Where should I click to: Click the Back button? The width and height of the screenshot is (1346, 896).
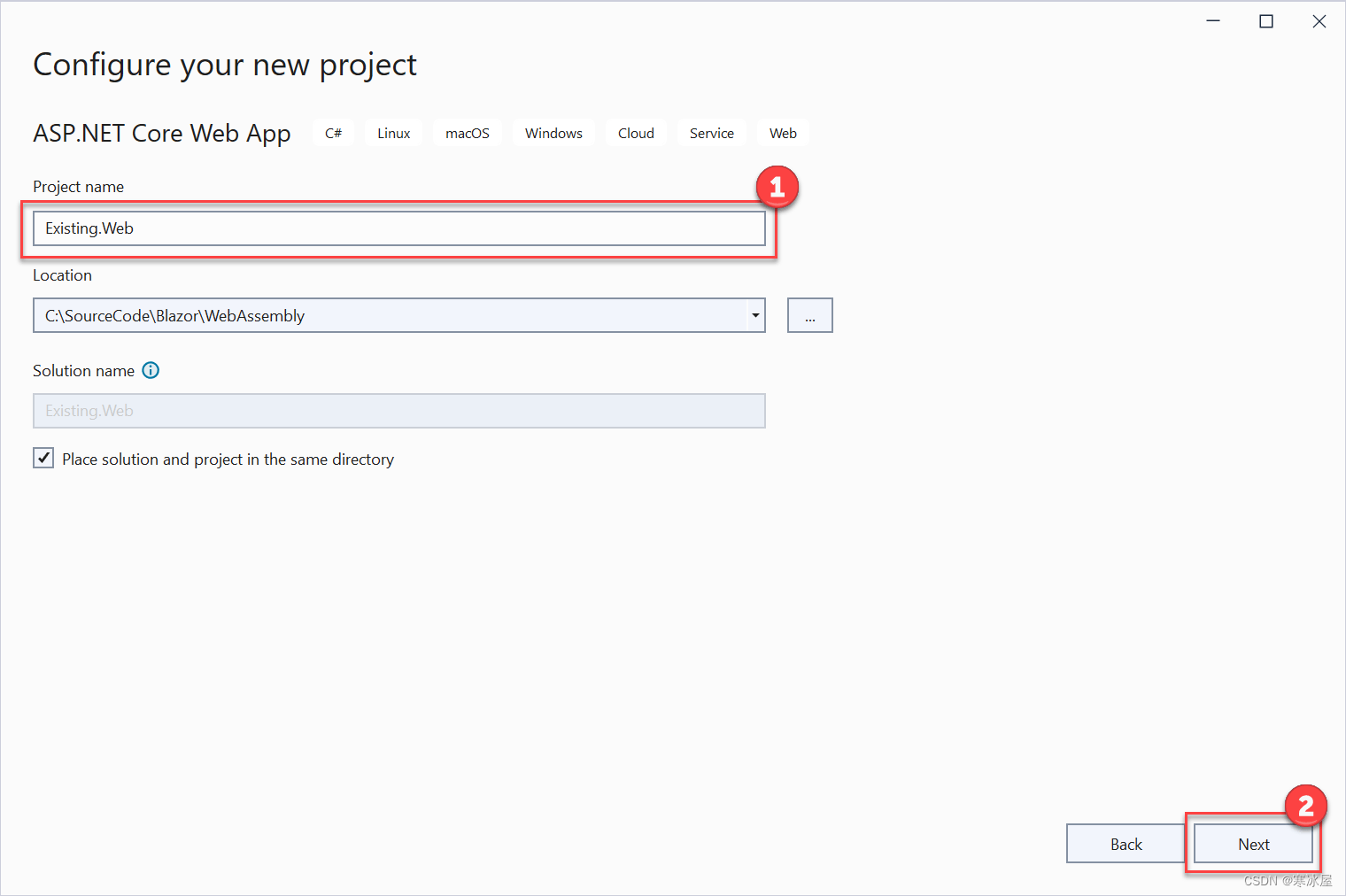pyautogui.click(x=1125, y=844)
